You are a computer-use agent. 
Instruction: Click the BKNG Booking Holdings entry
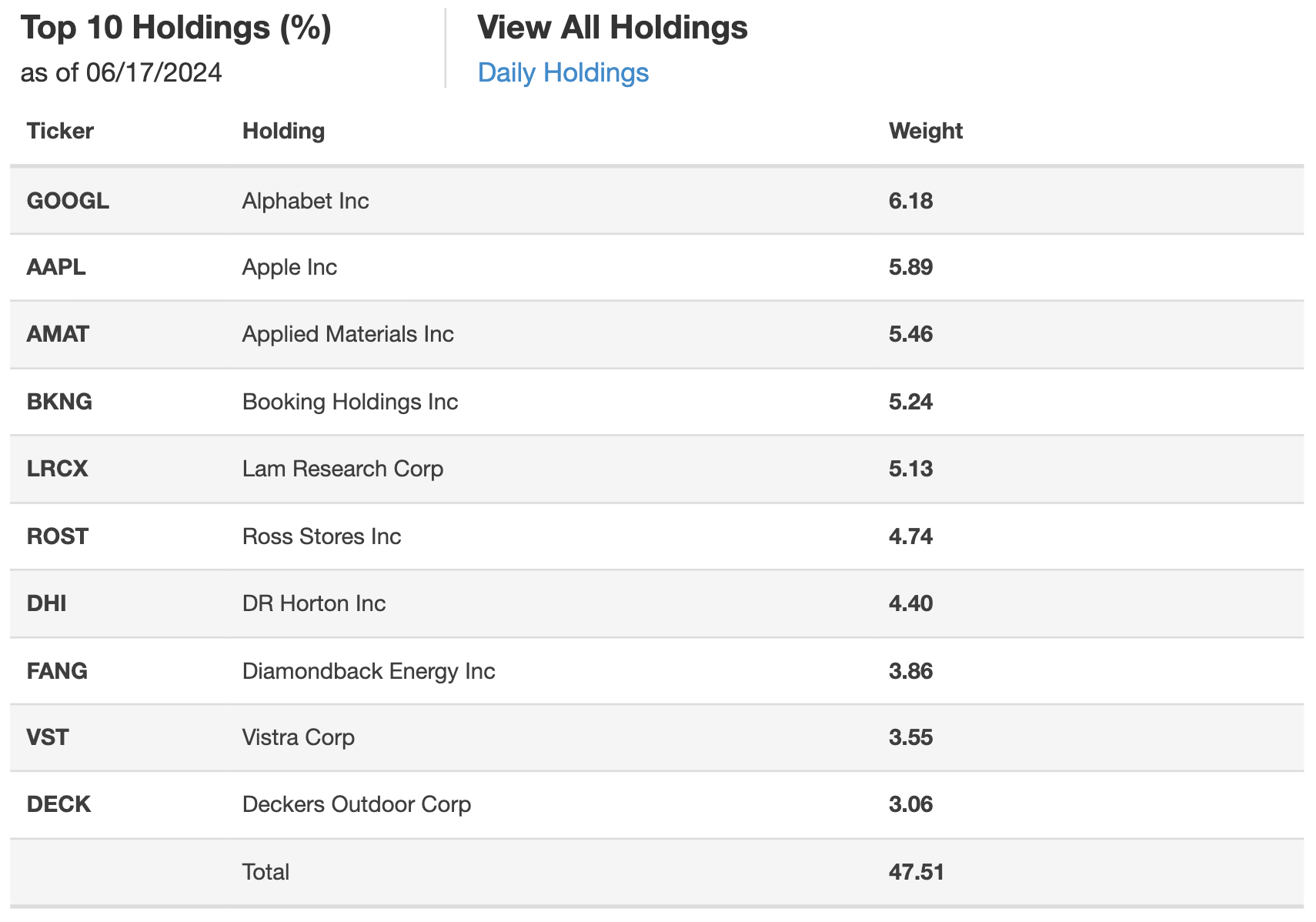pyautogui.click(x=350, y=401)
